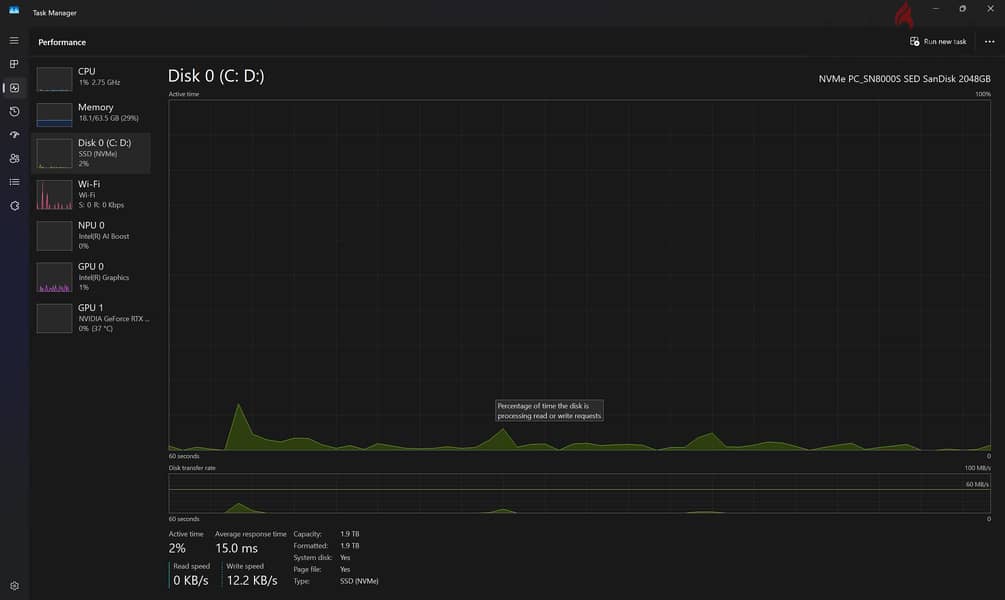Select Disk 0 (C: D:) item
The height and width of the screenshot is (600, 1005).
pos(91,153)
